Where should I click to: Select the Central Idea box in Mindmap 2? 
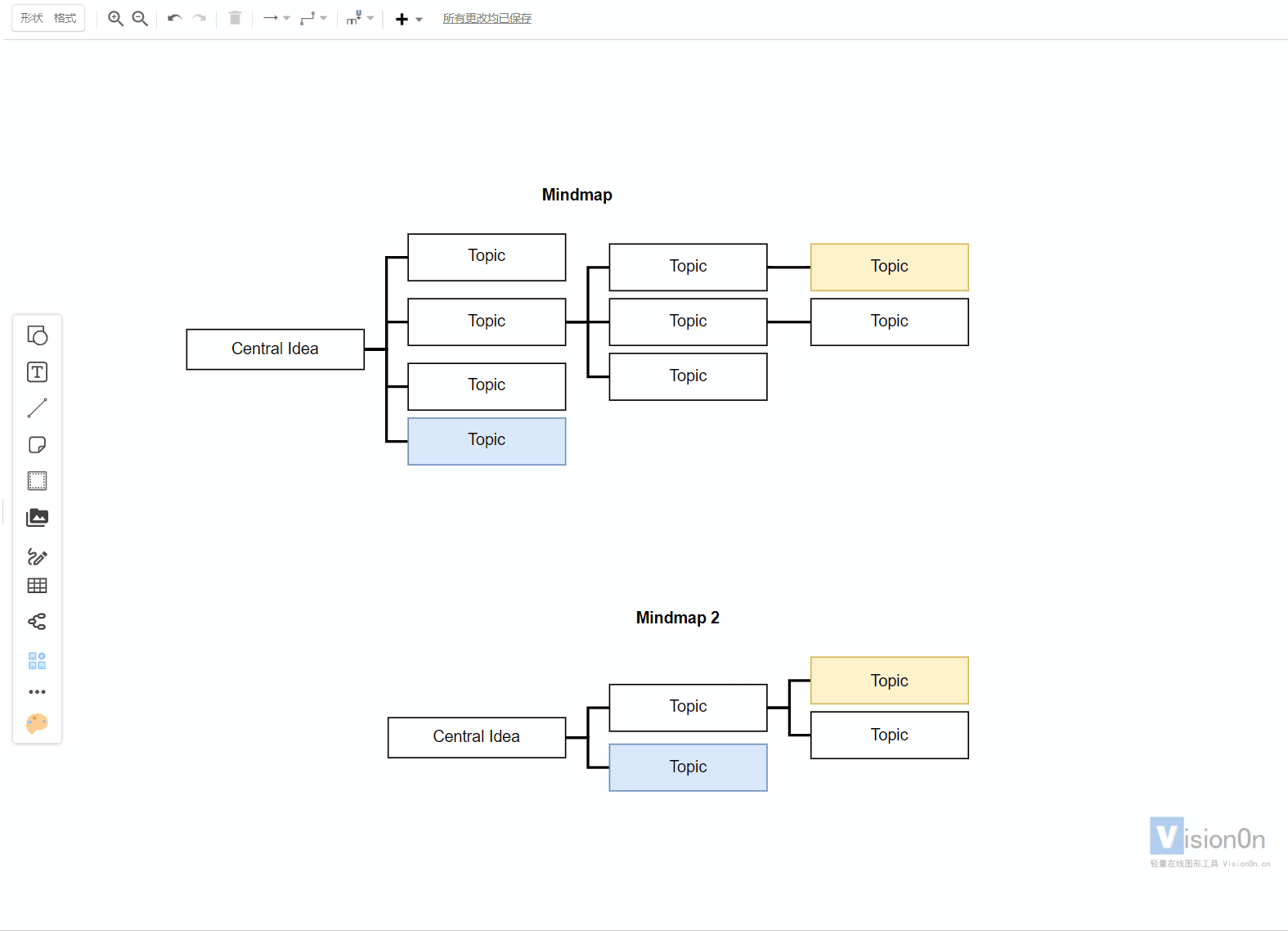tap(477, 737)
